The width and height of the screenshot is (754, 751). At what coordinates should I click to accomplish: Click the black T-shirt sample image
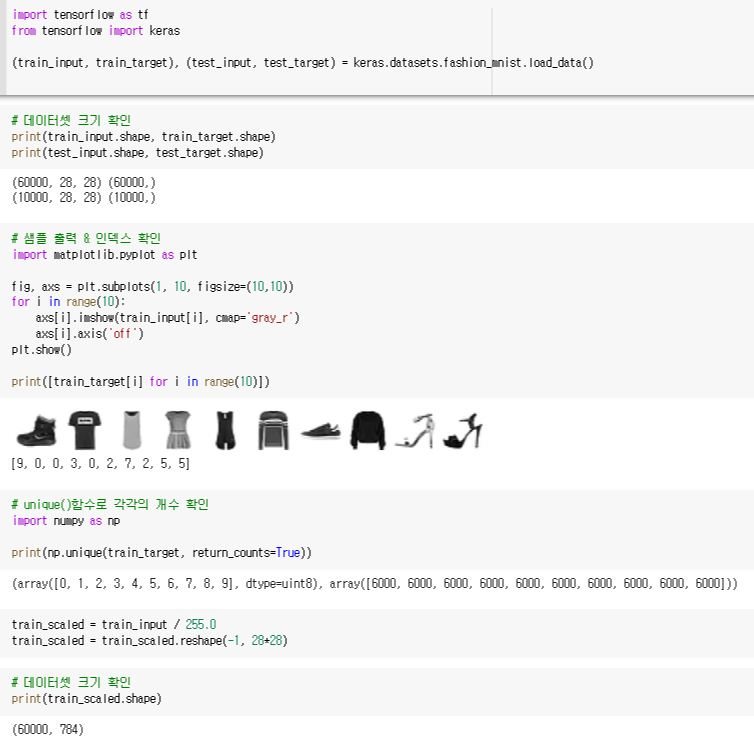[x=85, y=430]
